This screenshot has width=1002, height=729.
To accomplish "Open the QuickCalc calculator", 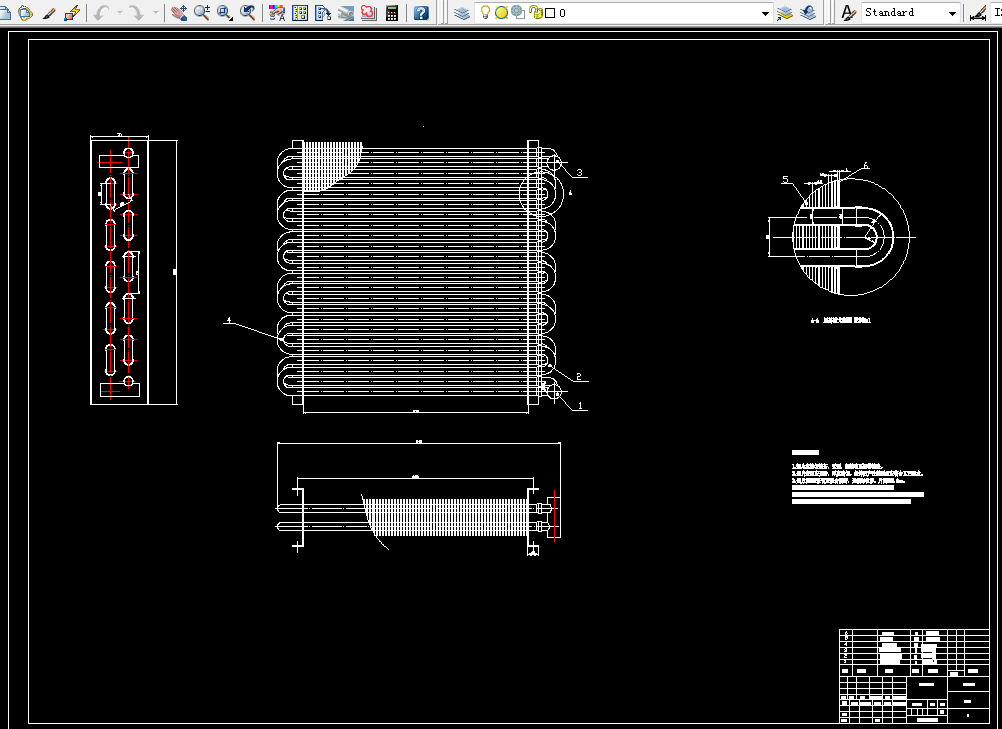I will [x=392, y=13].
